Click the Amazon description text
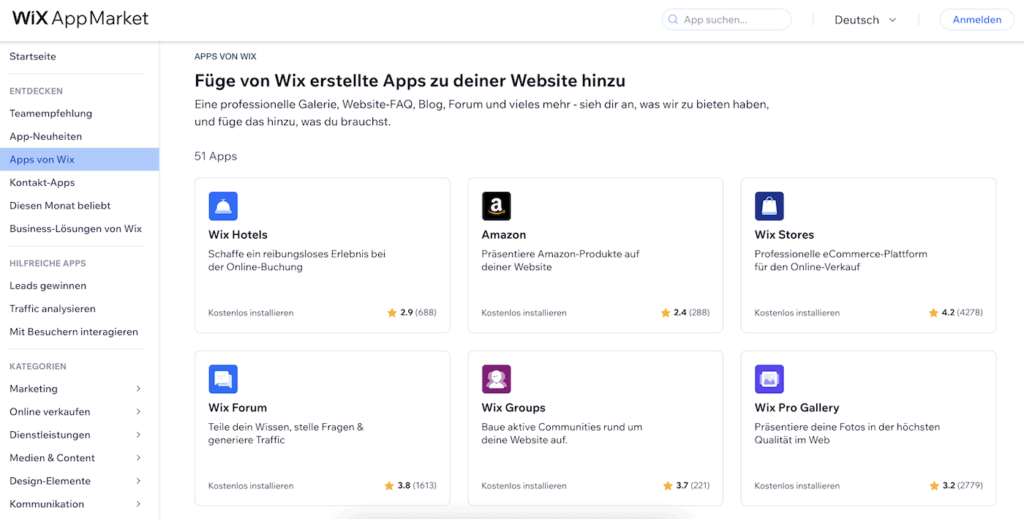This screenshot has width=1024, height=519. point(560,260)
